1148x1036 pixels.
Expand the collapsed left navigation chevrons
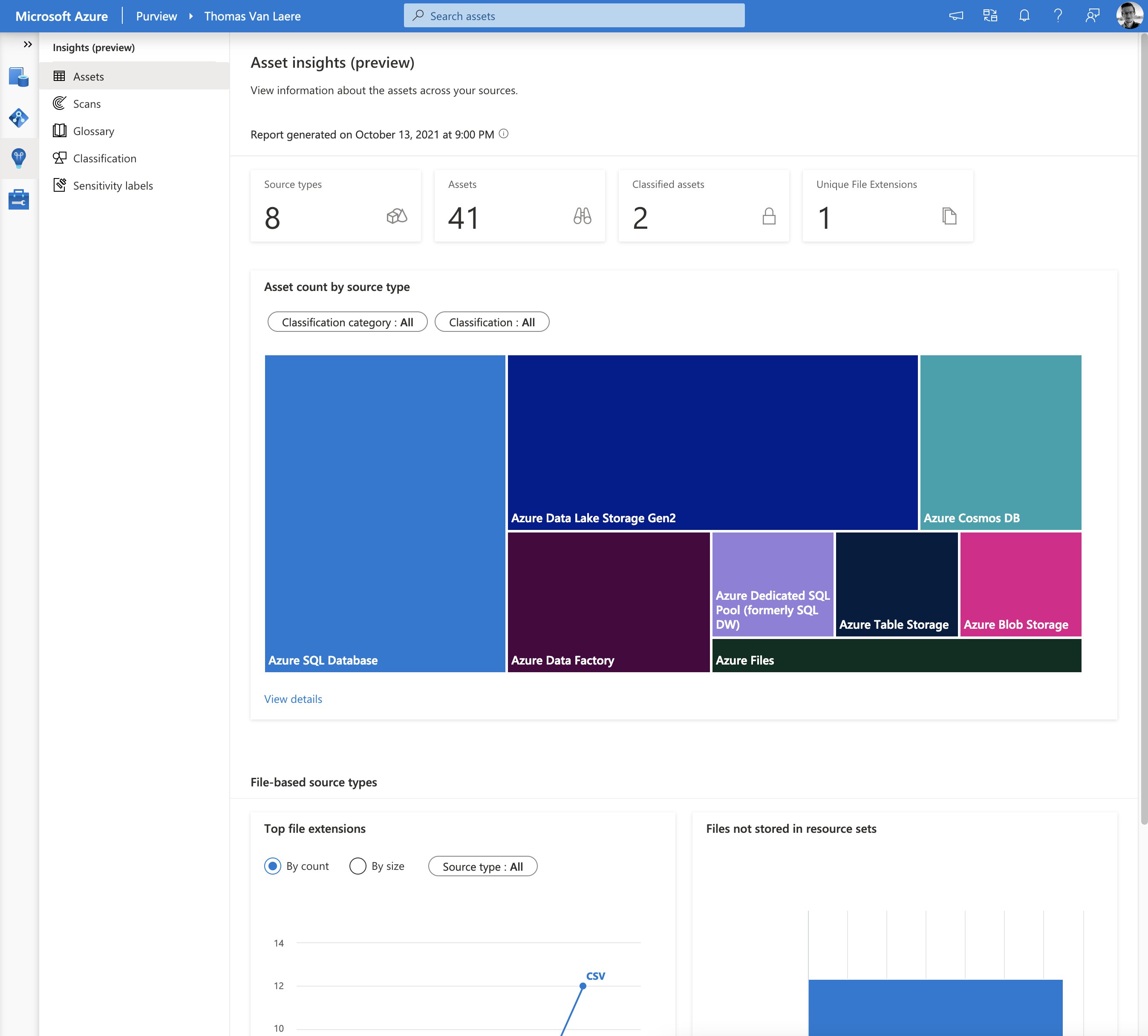click(27, 44)
